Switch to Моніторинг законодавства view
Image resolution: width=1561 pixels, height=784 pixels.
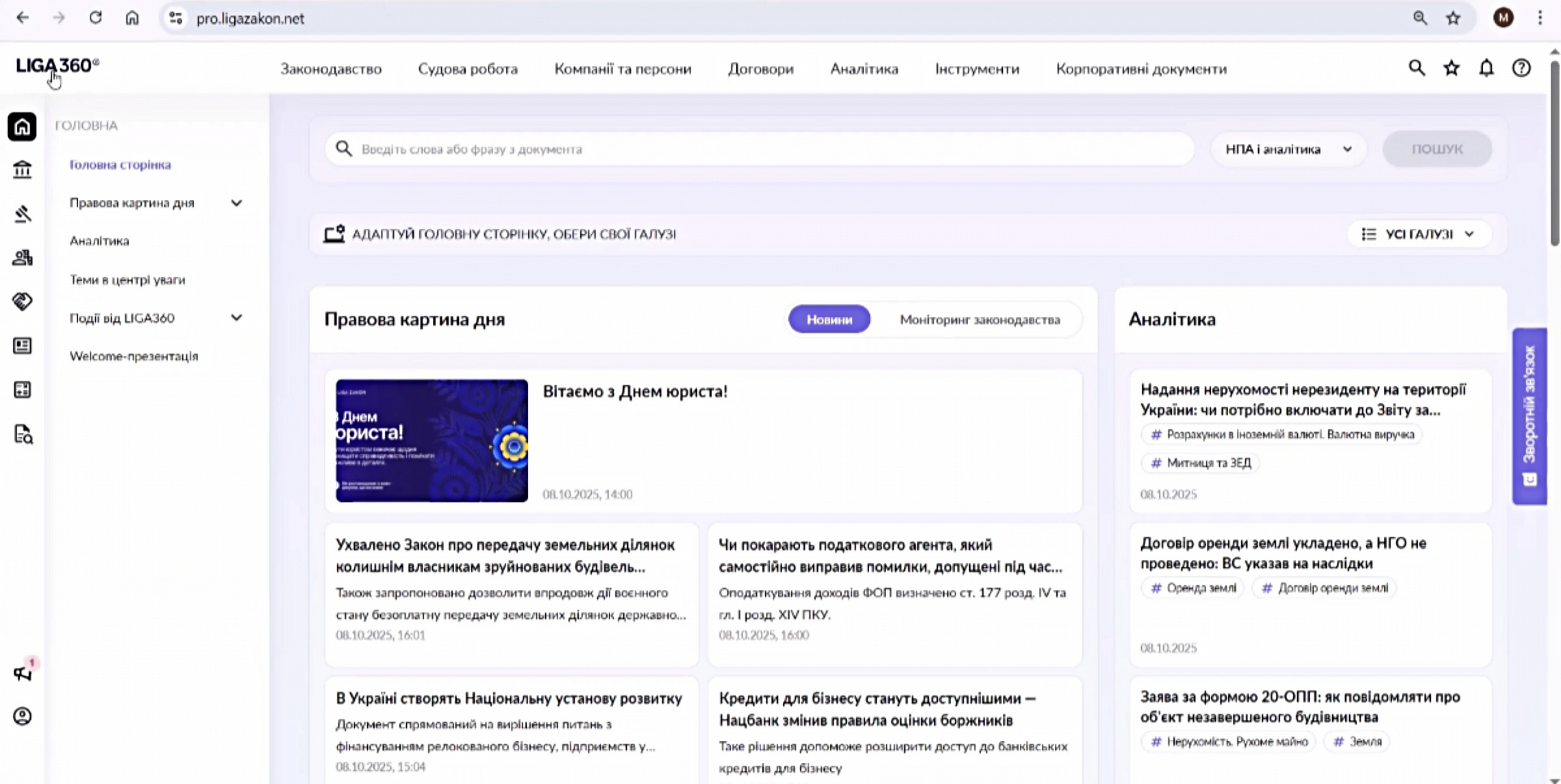pyautogui.click(x=979, y=319)
